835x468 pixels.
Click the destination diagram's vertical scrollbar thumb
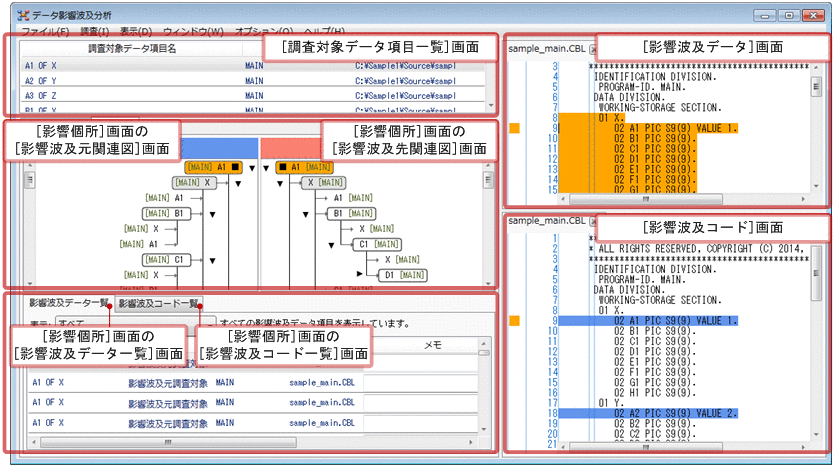pos(488,180)
